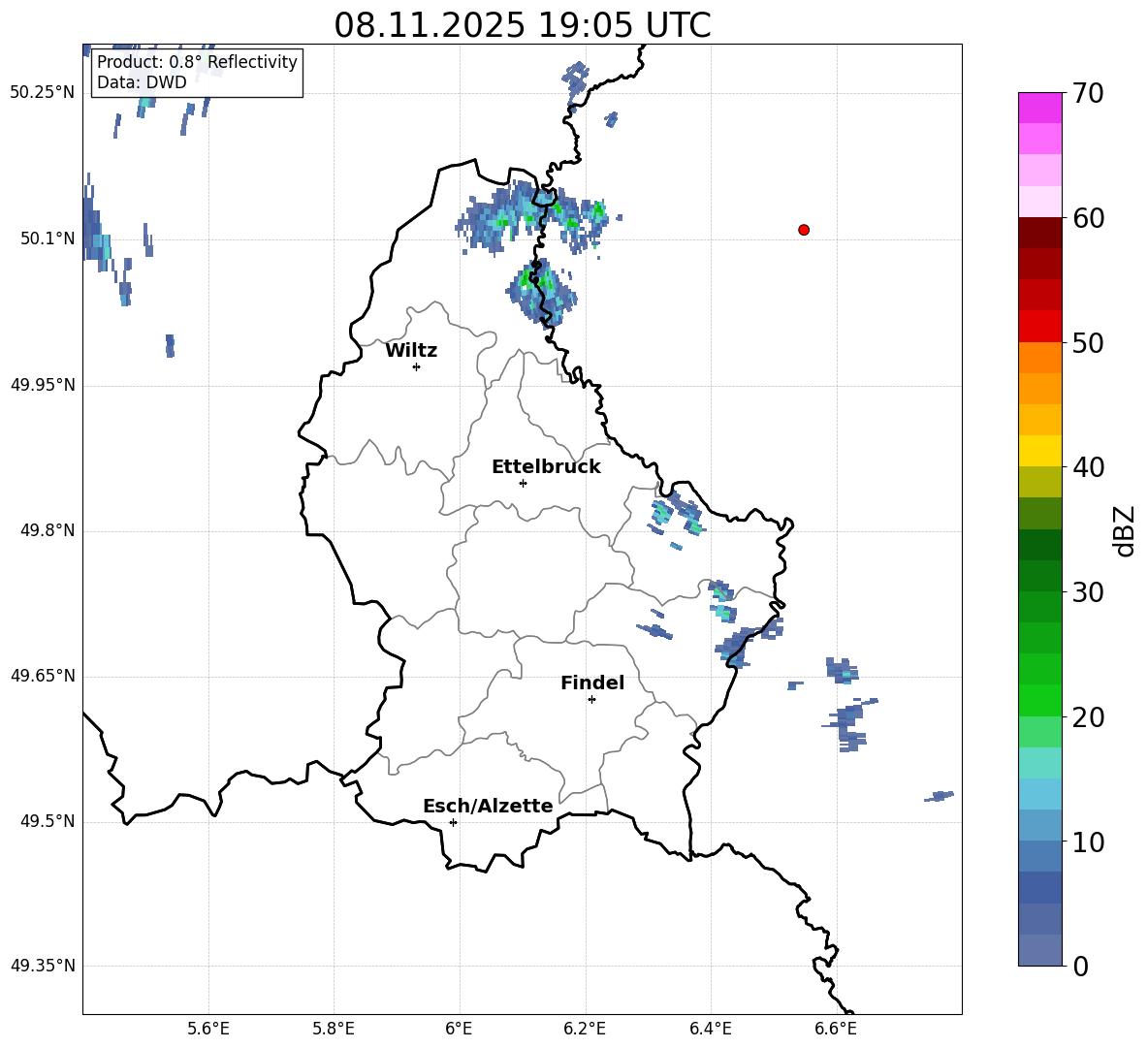
Task: Click the 5.6°E longitude label
Action: (x=208, y=1029)
